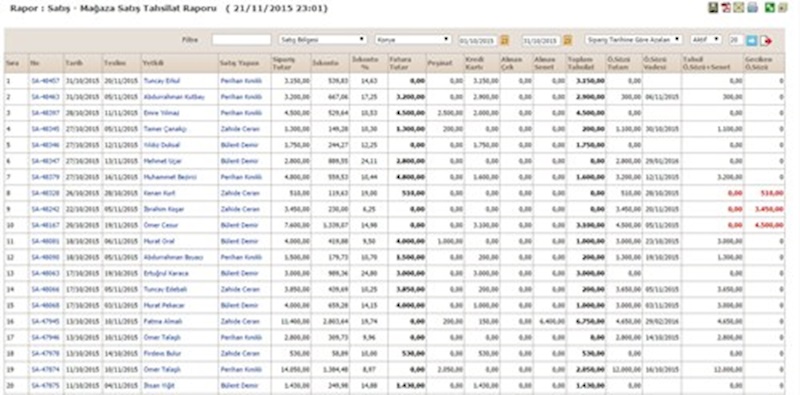This screenshot has width=800, height=395.
Task: Click order total 11.400,00 in row 16
Action: tap(295, 322)
